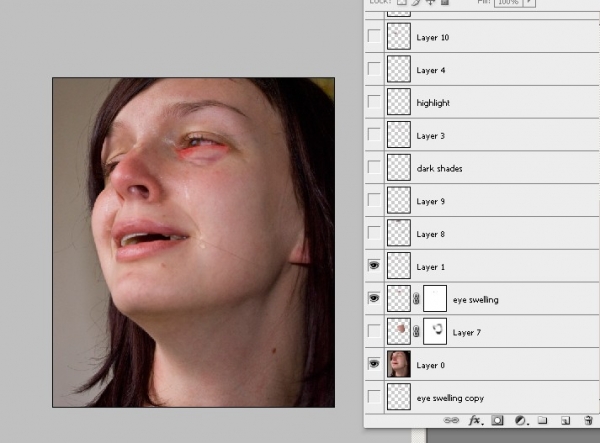The width and height of the screenshot is (600, 443).
Task: Show eye swelling copy layer
Action: [374, 396]
